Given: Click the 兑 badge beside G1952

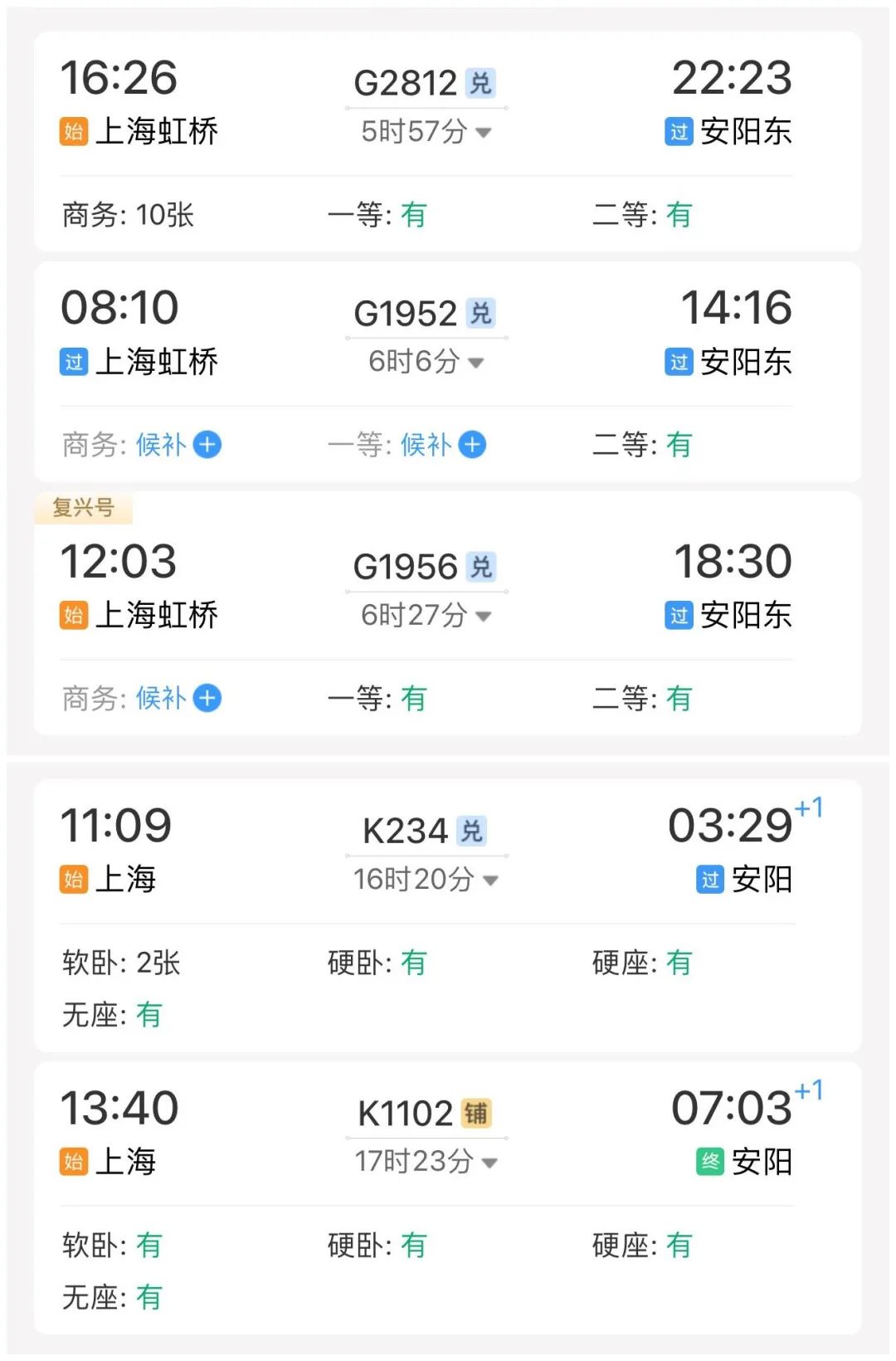Looking at the screenshot, I should (x=480, y=313).
